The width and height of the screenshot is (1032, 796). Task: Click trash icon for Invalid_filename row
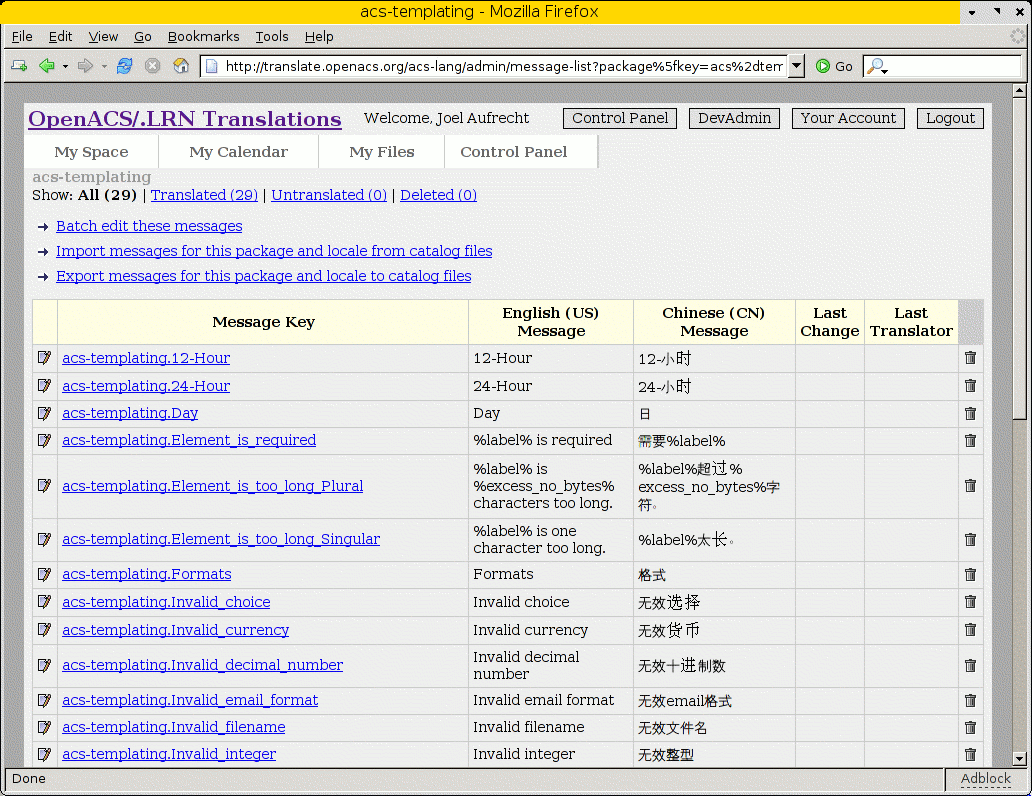pos(970,727)
